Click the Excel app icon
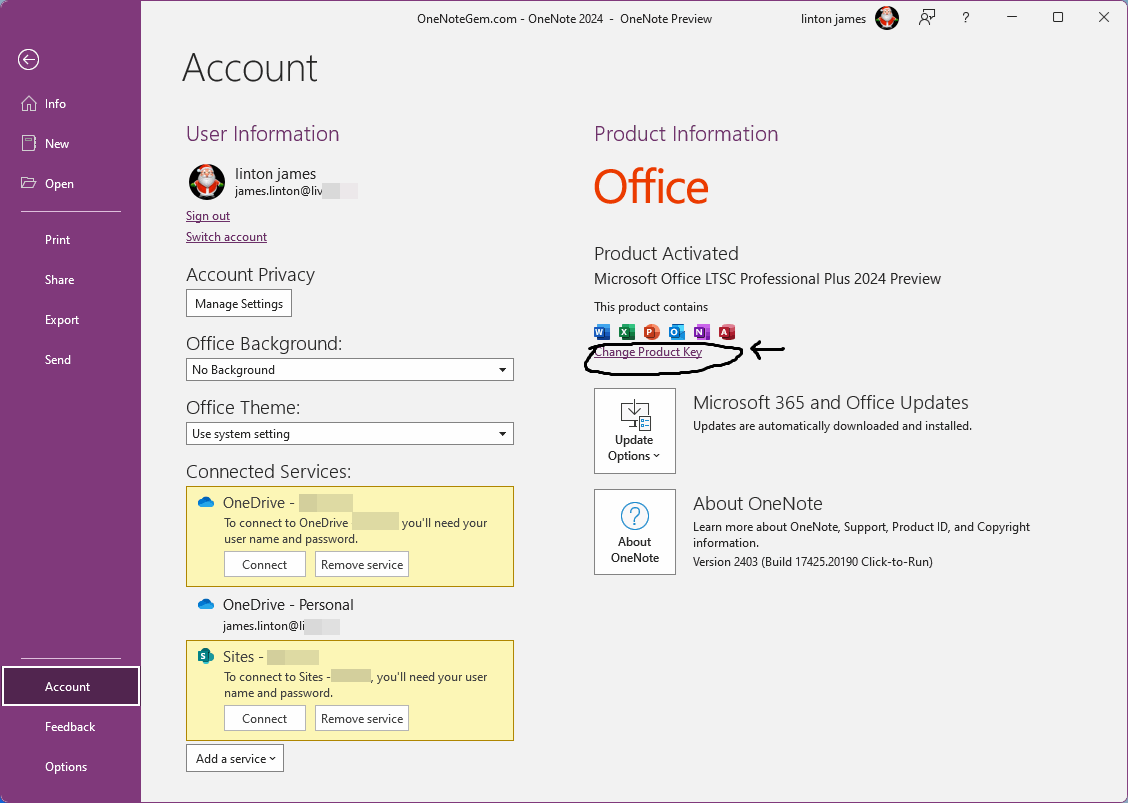Image resolution: width=1128 pixels, height=803 pixels. pyautogui.click(x=627, y=332)
